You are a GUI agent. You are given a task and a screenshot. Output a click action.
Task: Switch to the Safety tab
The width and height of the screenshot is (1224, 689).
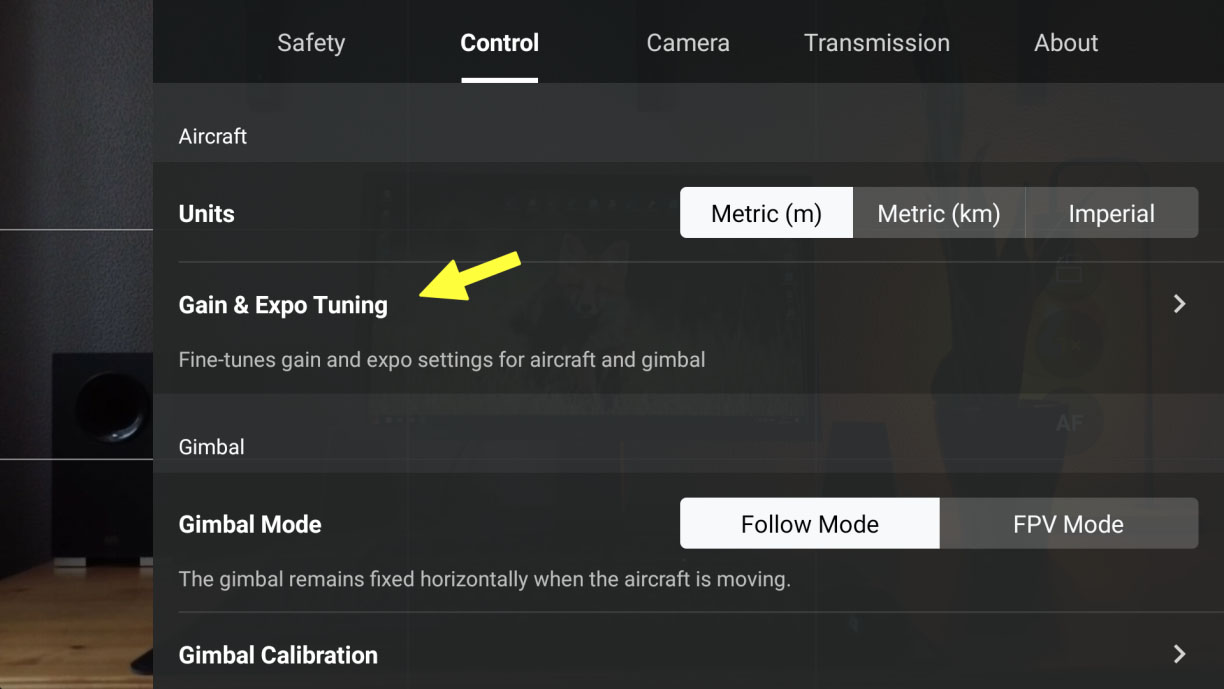(311, 43)
